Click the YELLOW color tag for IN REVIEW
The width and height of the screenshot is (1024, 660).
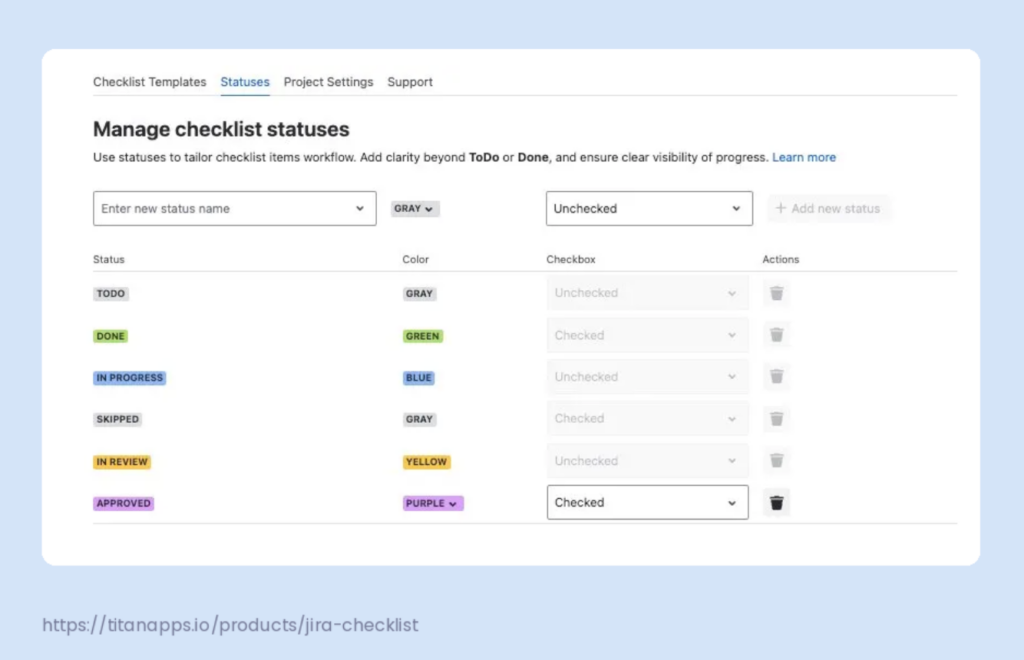point(426,462)
